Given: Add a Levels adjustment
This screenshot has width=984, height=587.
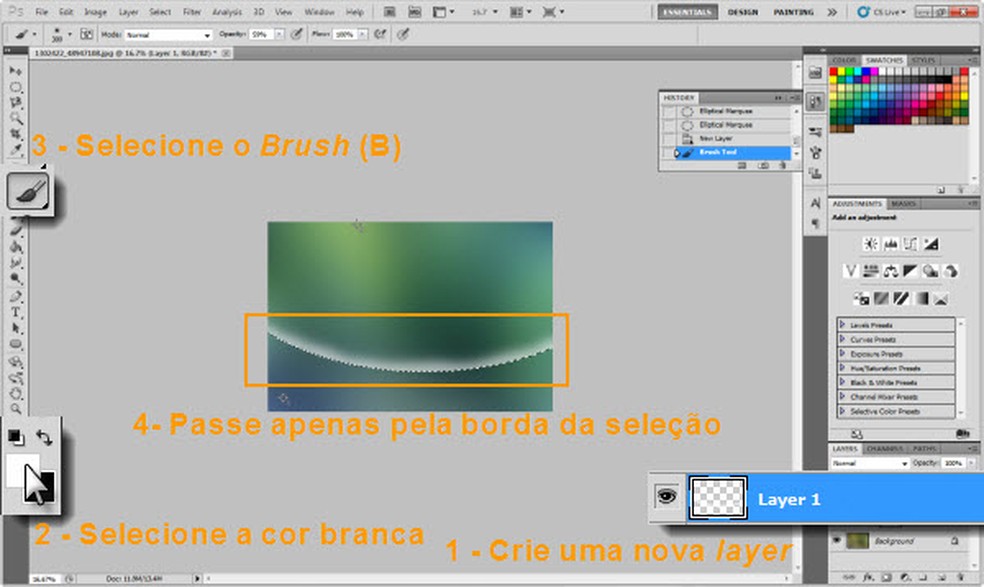Looking at the screenshot, I should click(890, 244).
